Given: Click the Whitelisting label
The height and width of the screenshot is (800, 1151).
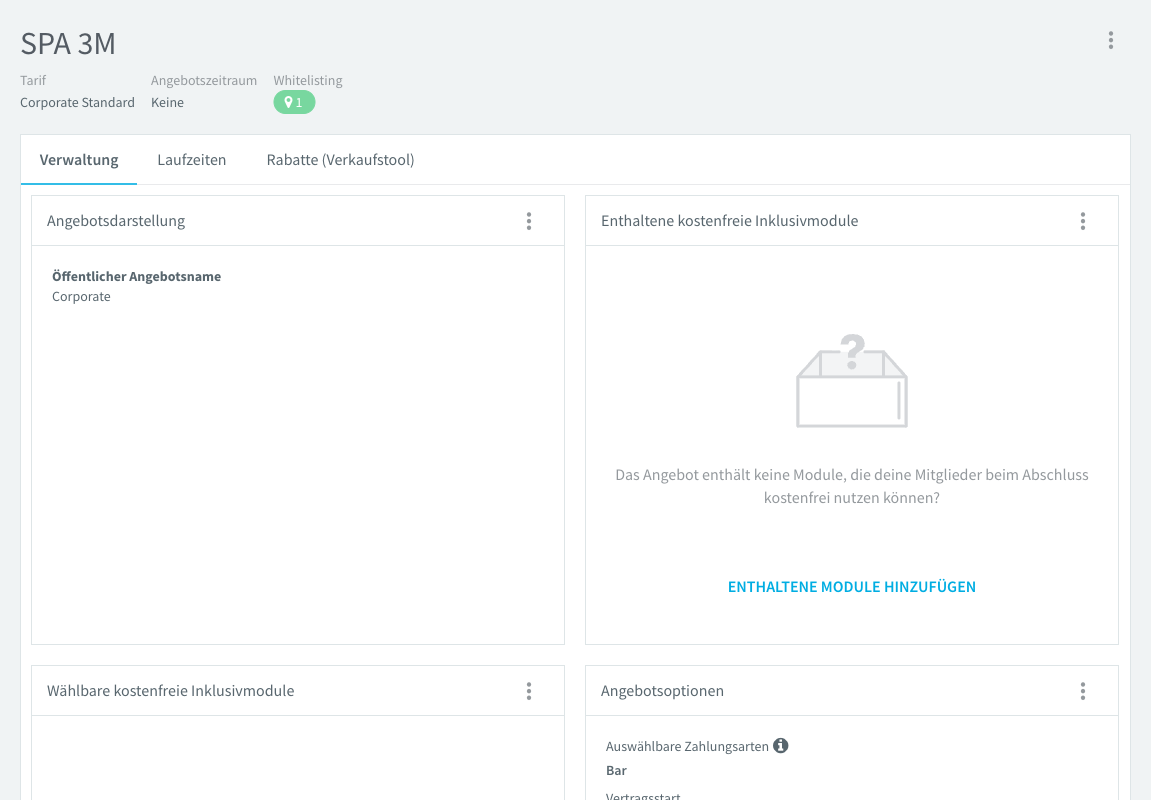Looking at the screenshot, I should point(308,81).
